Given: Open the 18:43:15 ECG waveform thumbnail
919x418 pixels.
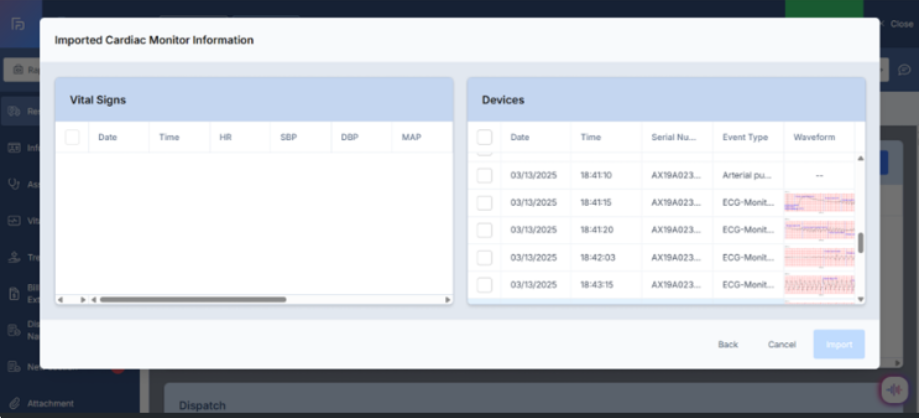Looking at the screenshot, I should click(x=819, y=285).
